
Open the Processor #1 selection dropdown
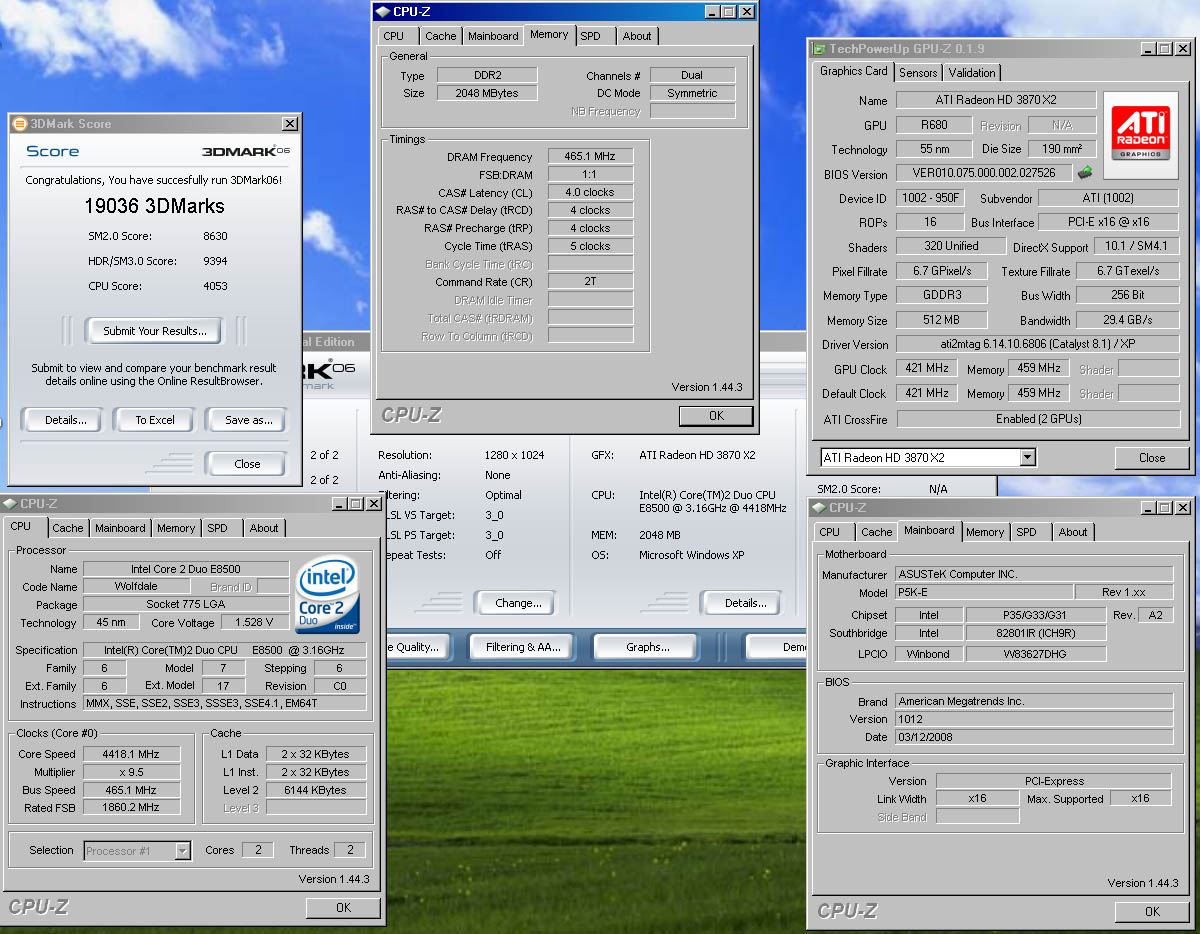pos(182,851)
